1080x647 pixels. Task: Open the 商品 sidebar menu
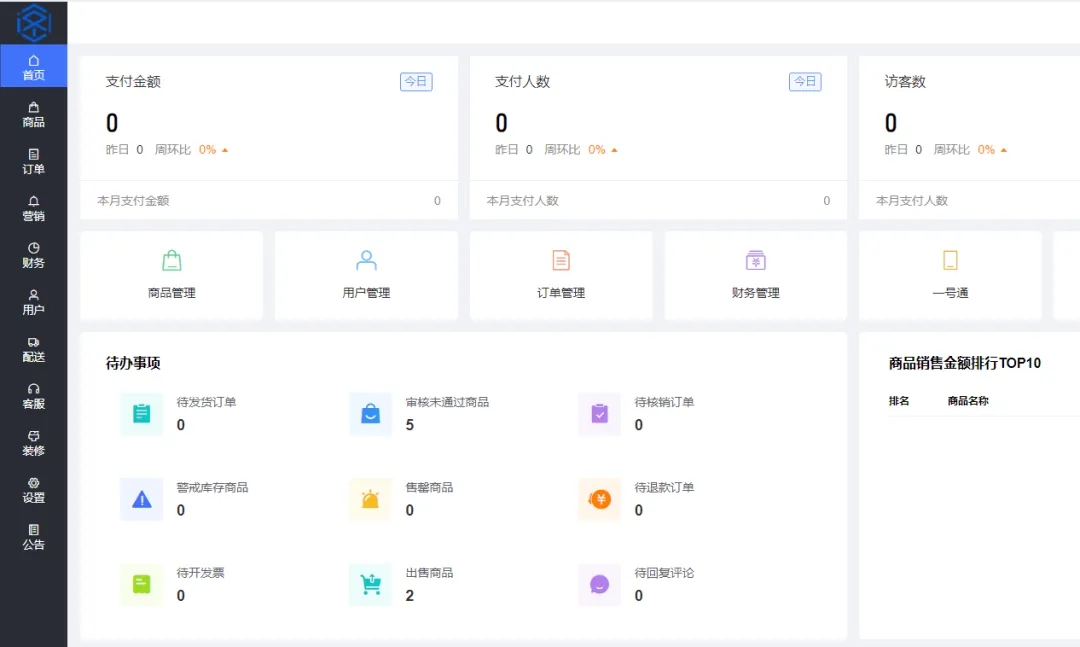[x=33, y=114]
